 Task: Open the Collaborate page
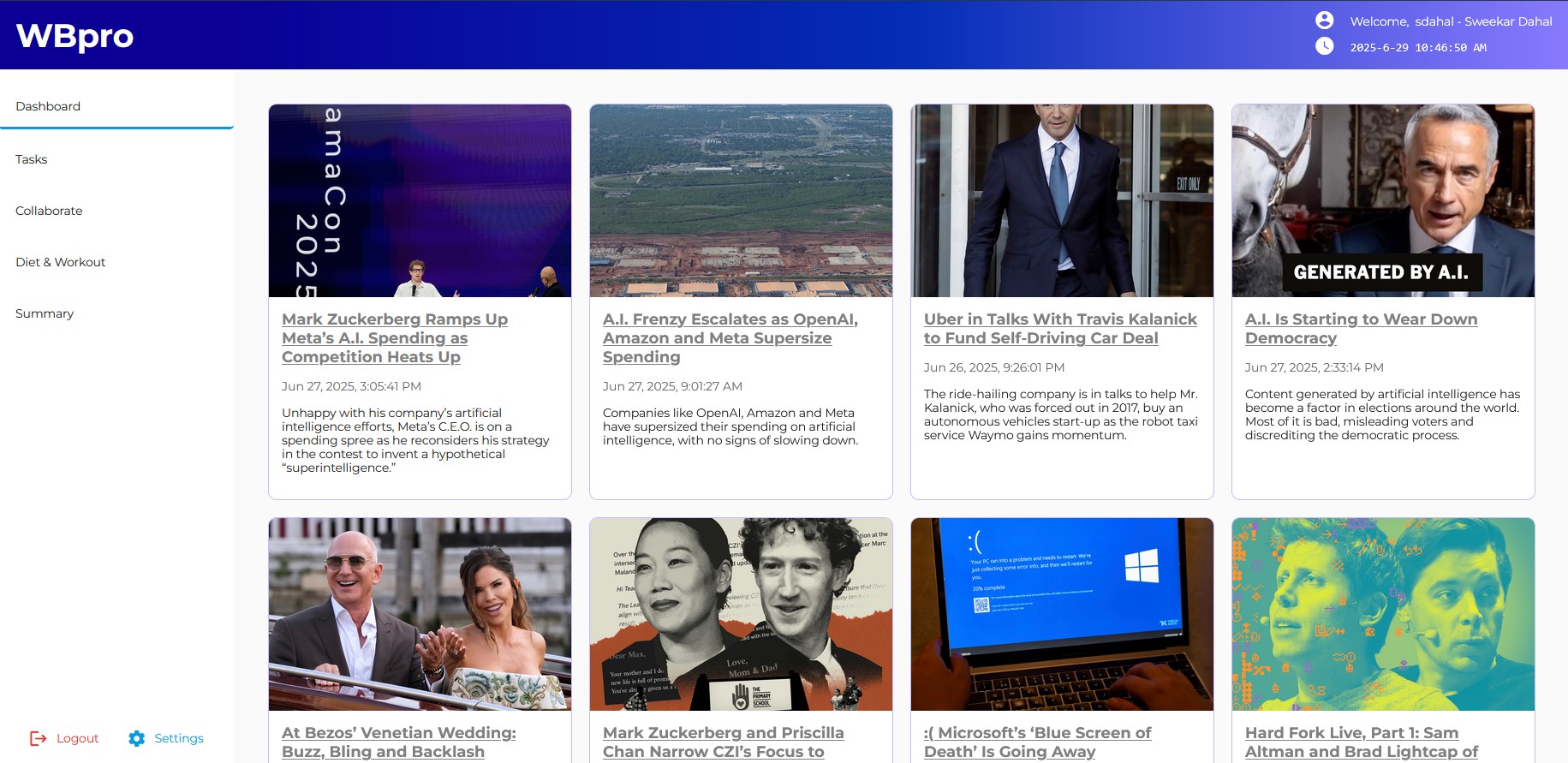(49, 211)
